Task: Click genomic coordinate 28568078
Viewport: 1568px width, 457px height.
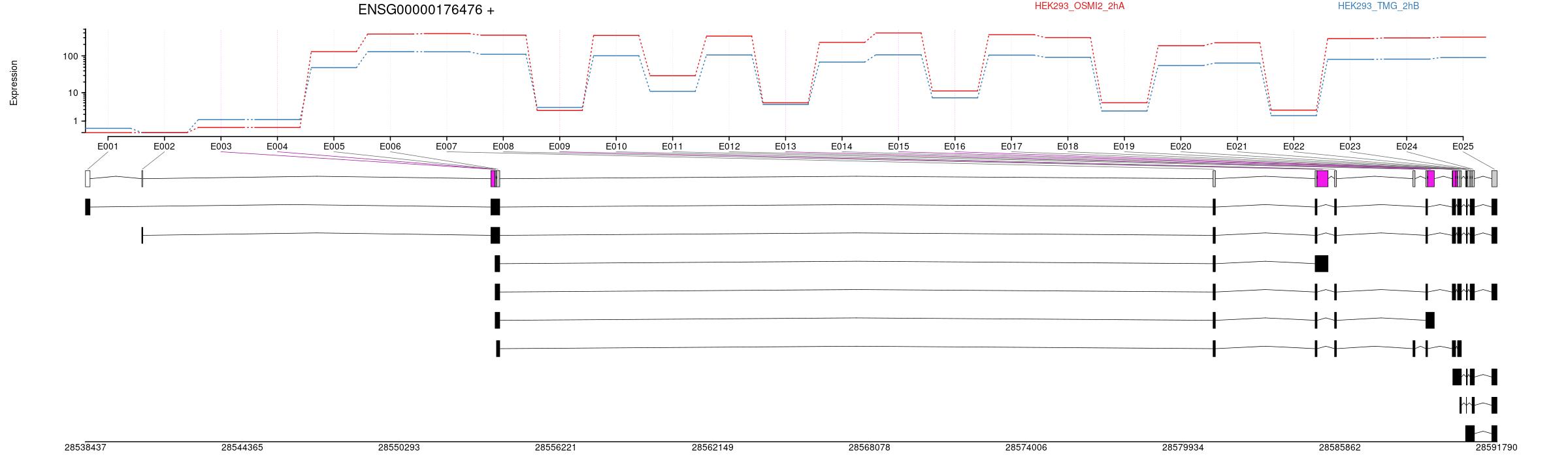Action: click(x=870, y=448)
